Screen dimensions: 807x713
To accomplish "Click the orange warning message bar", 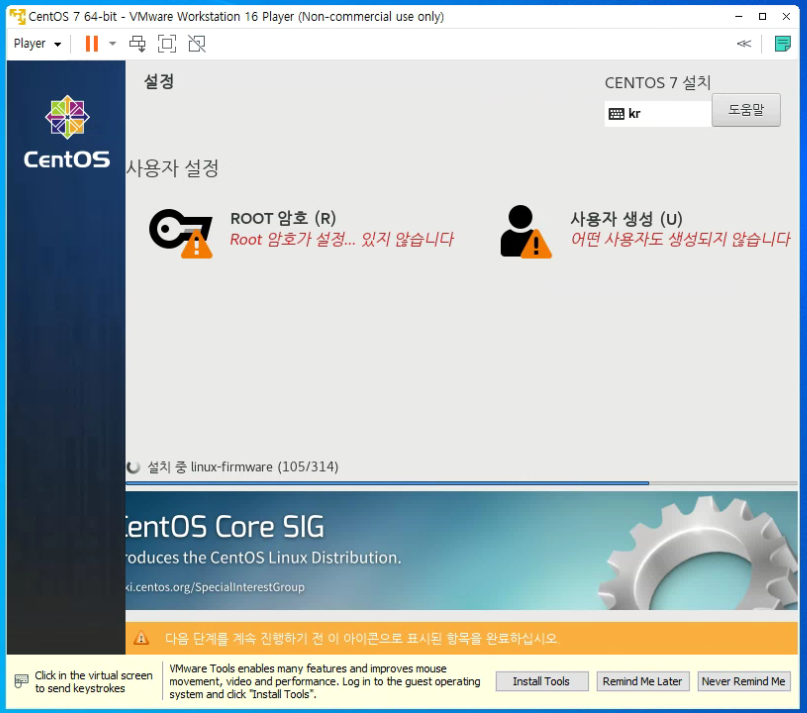I will tap(462, 638).
